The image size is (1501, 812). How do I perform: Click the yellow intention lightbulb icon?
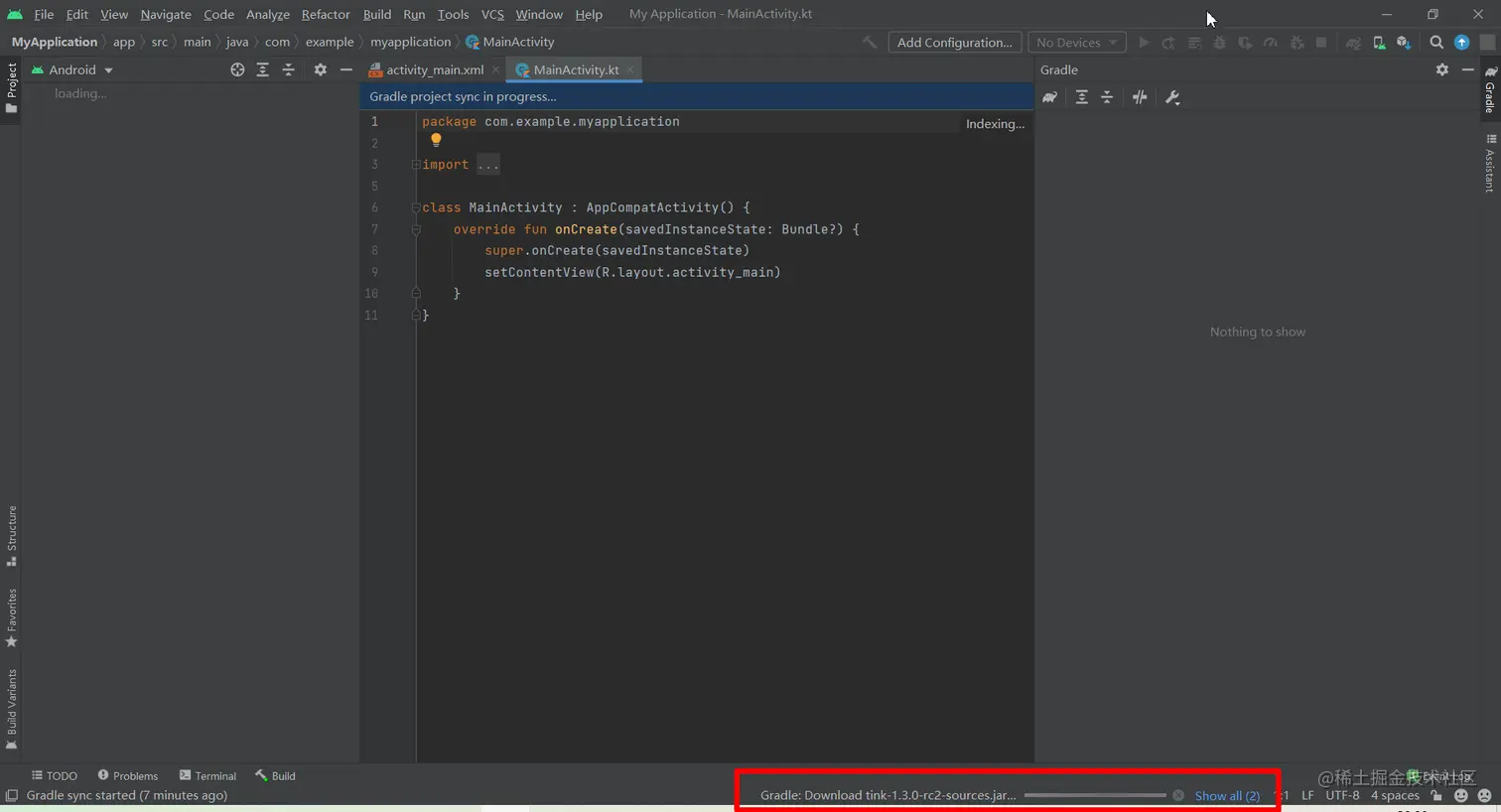click(436, 141)
